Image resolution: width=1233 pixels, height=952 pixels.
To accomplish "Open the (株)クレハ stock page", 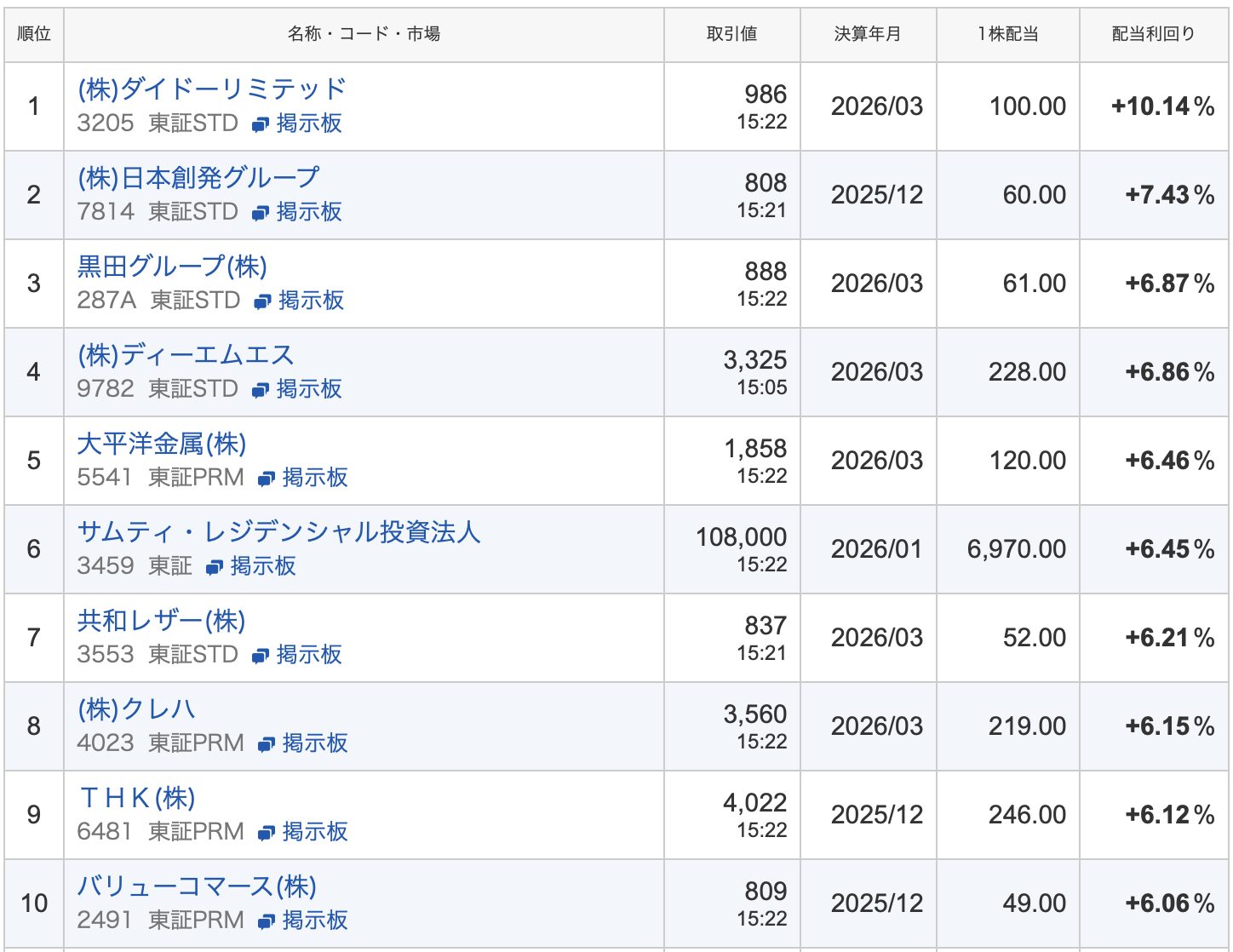I will pyautogui.click(x=136, y=708).
